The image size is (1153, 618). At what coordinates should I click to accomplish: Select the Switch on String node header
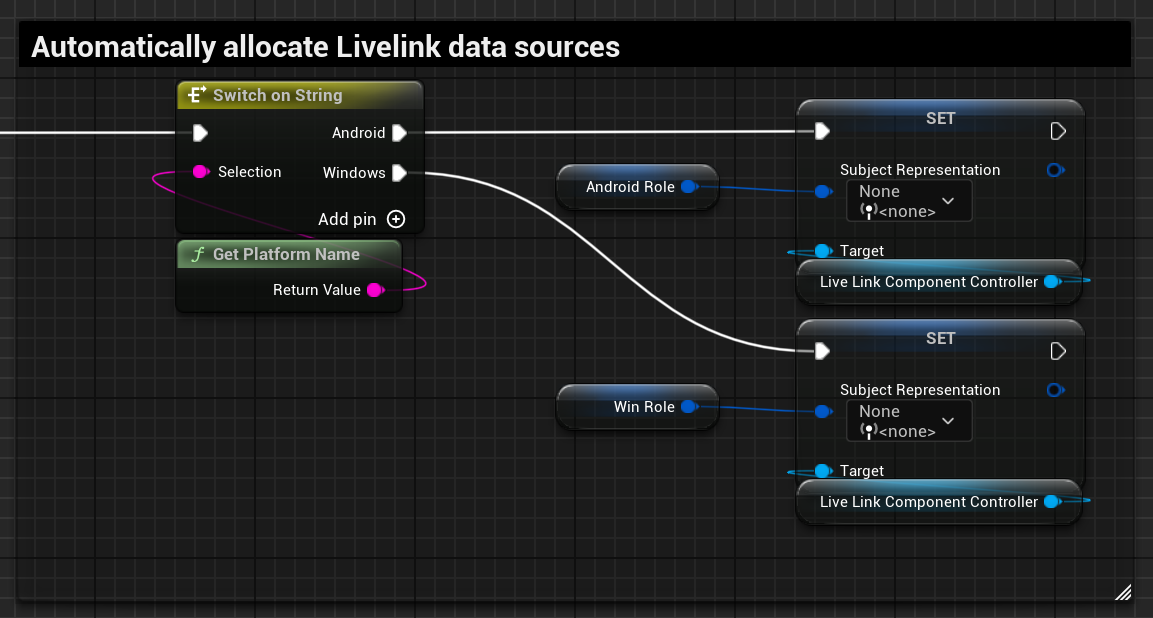300,95
